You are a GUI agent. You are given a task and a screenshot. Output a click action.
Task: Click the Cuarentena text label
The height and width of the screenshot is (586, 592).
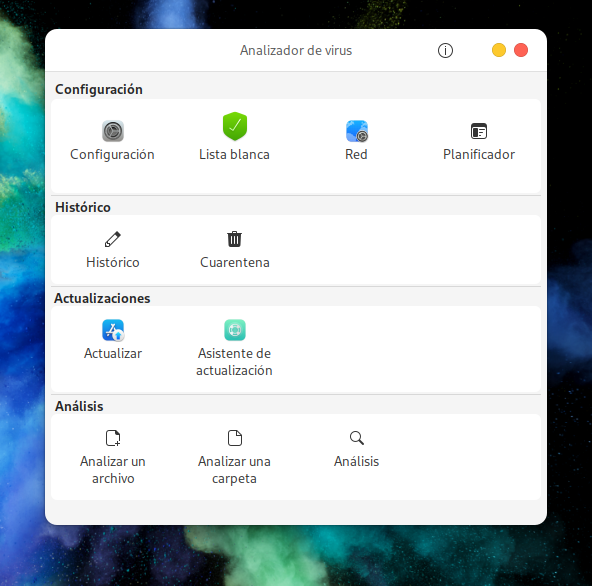(234, 262)
